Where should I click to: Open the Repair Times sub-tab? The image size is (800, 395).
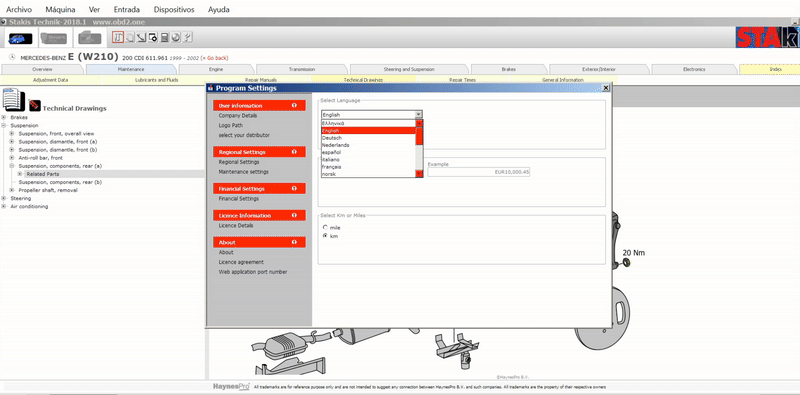(462, 80)
